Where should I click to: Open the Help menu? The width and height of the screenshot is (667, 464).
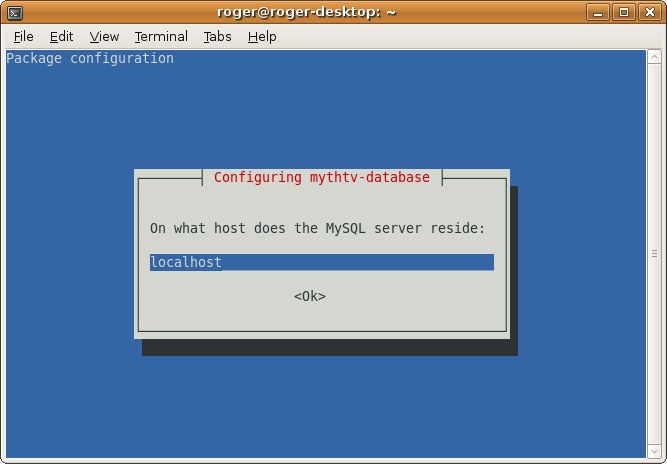tap(262, 37)
